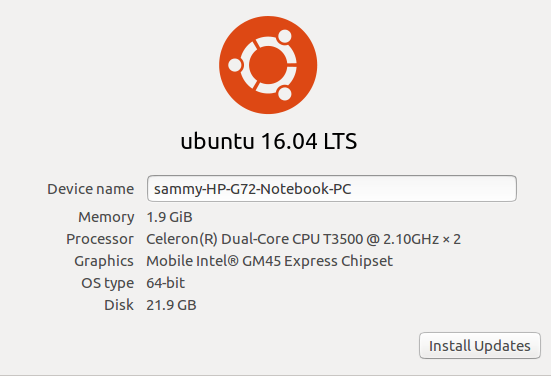Click the 'Mobile Intel® GM45 Express Chipset' text

(270, 261)
